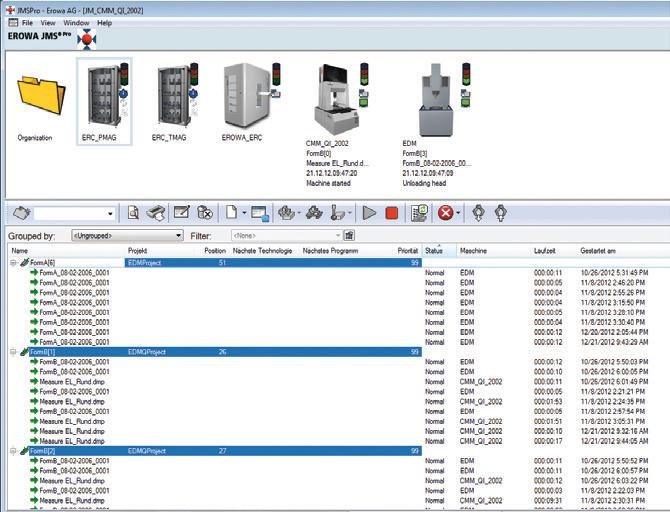Open the File menu
670x512 pixels.
[x=27, y=22]
